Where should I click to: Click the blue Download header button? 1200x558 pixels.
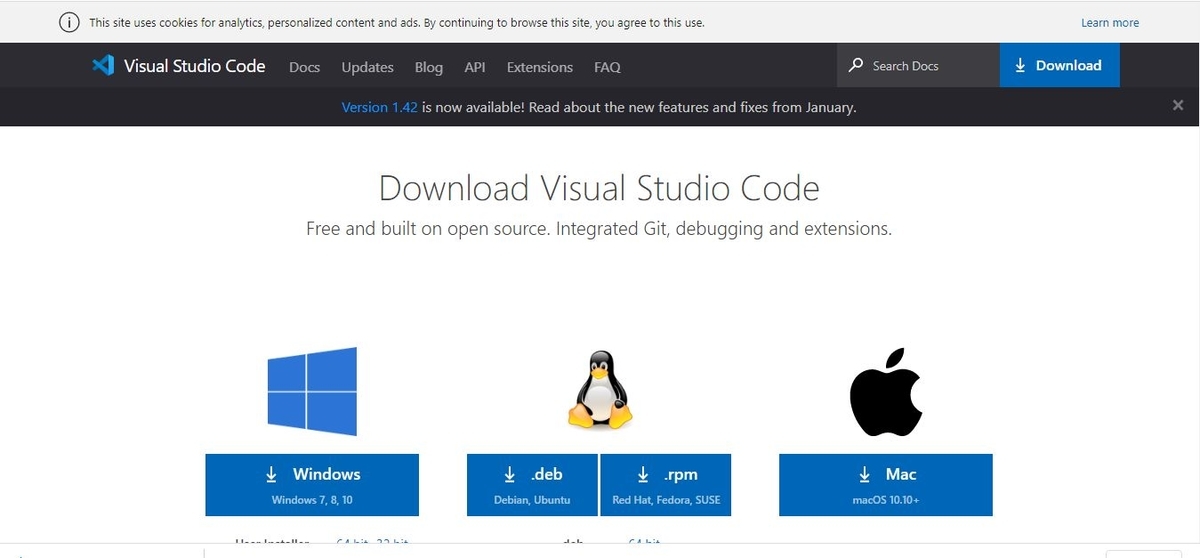pos(1060,66)
